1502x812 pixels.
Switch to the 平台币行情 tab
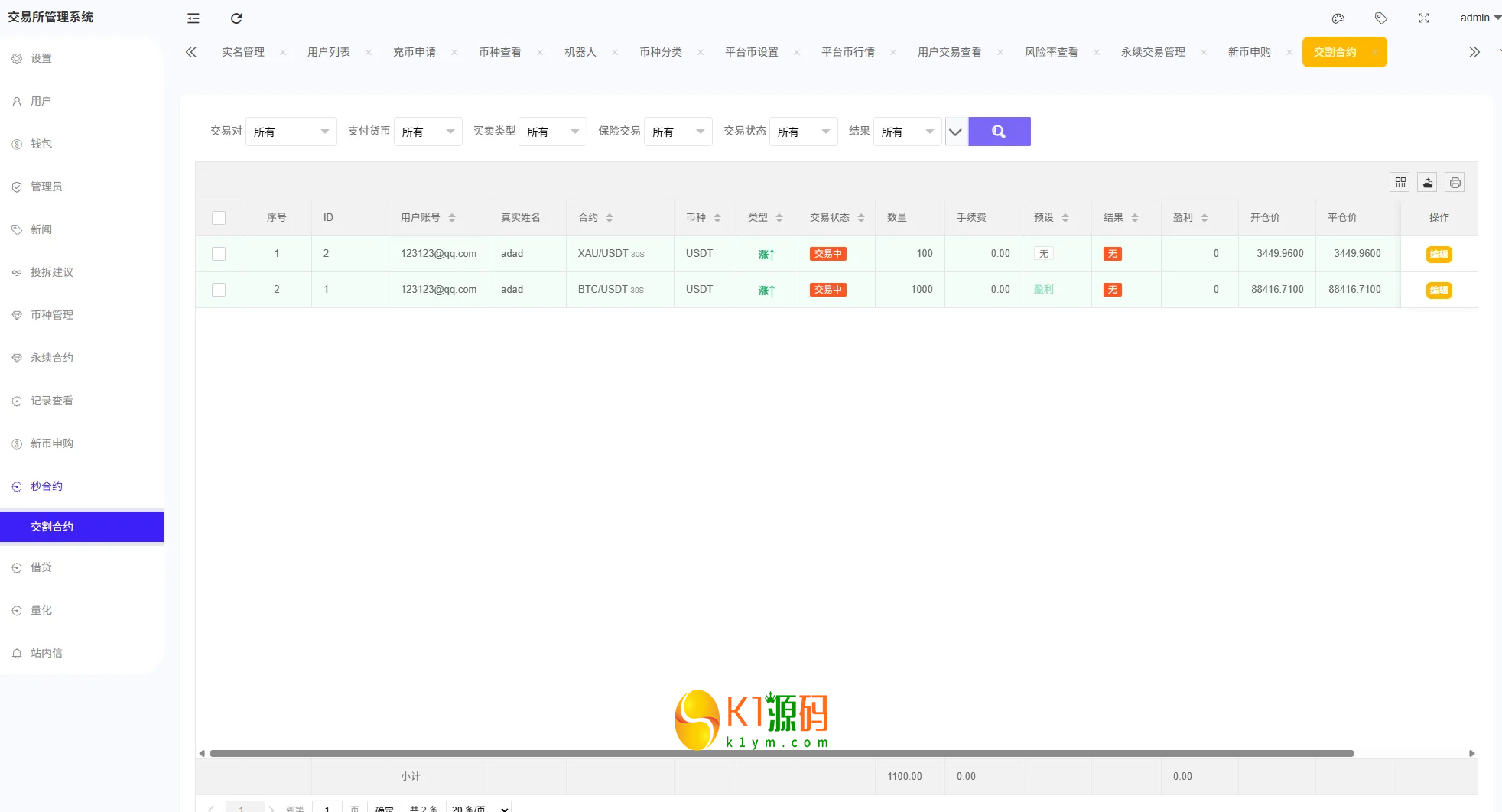coord(848,52)
